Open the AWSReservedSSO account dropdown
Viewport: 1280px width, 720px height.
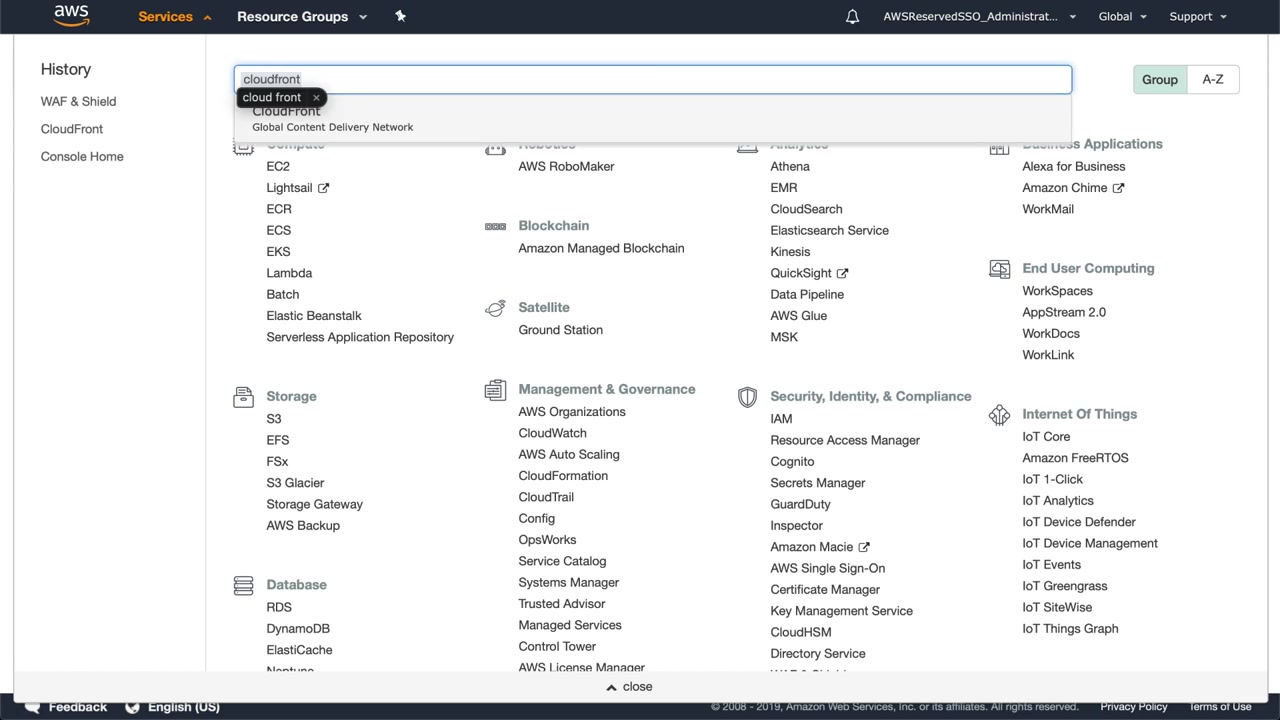[x=979, y=17]
